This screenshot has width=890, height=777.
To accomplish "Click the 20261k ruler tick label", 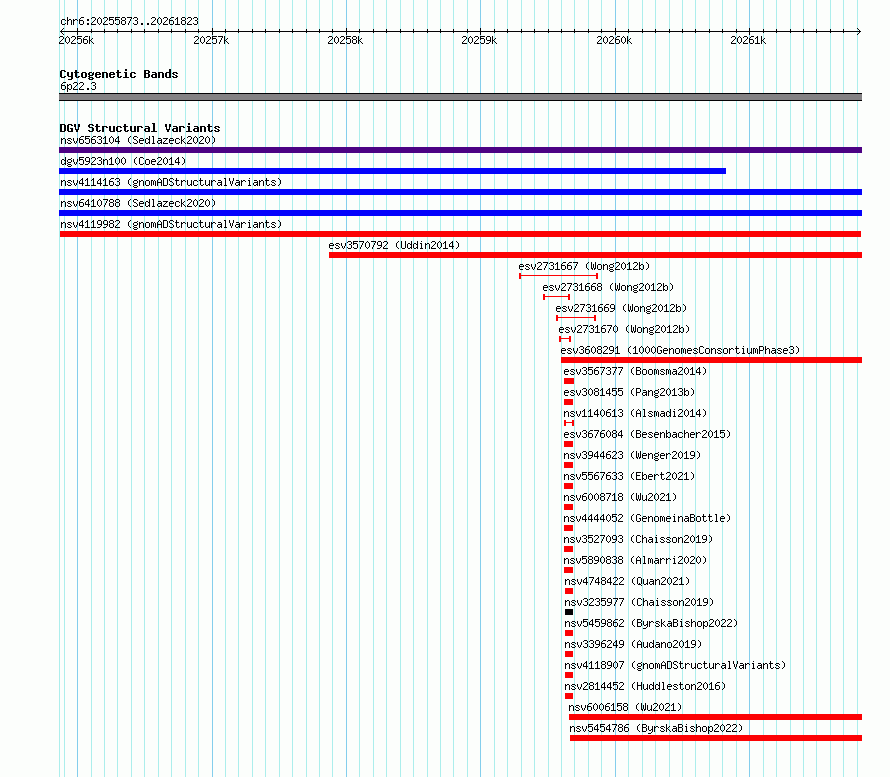I will click(x=748, y=40).
